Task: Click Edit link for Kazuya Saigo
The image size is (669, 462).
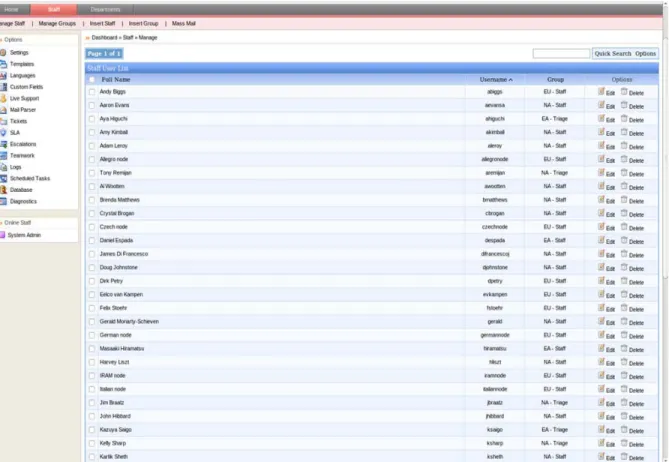Action: point(611,431)
